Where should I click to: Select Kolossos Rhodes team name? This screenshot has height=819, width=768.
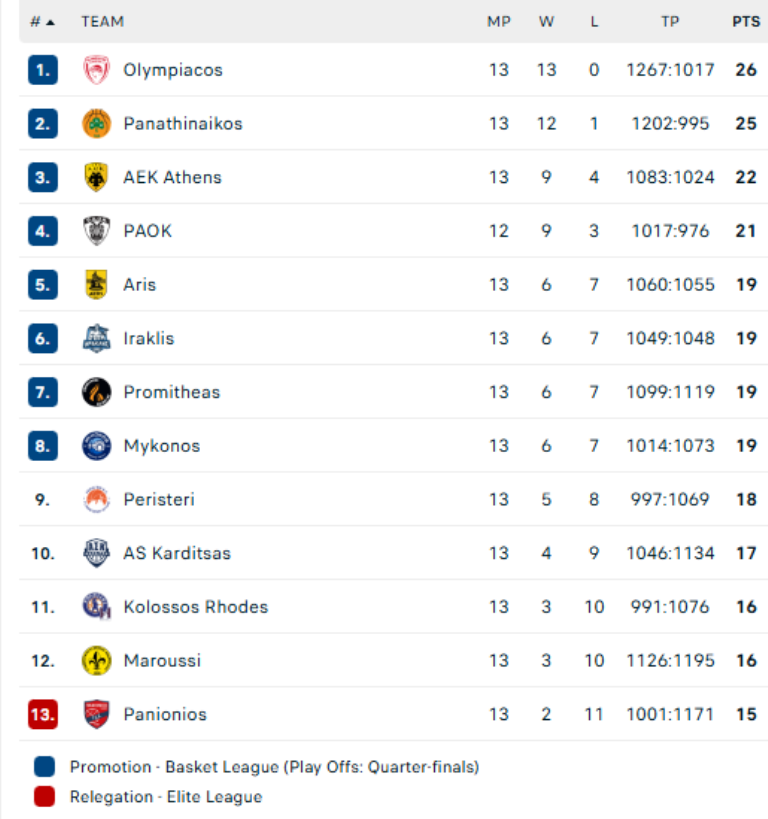click(195, 607)
